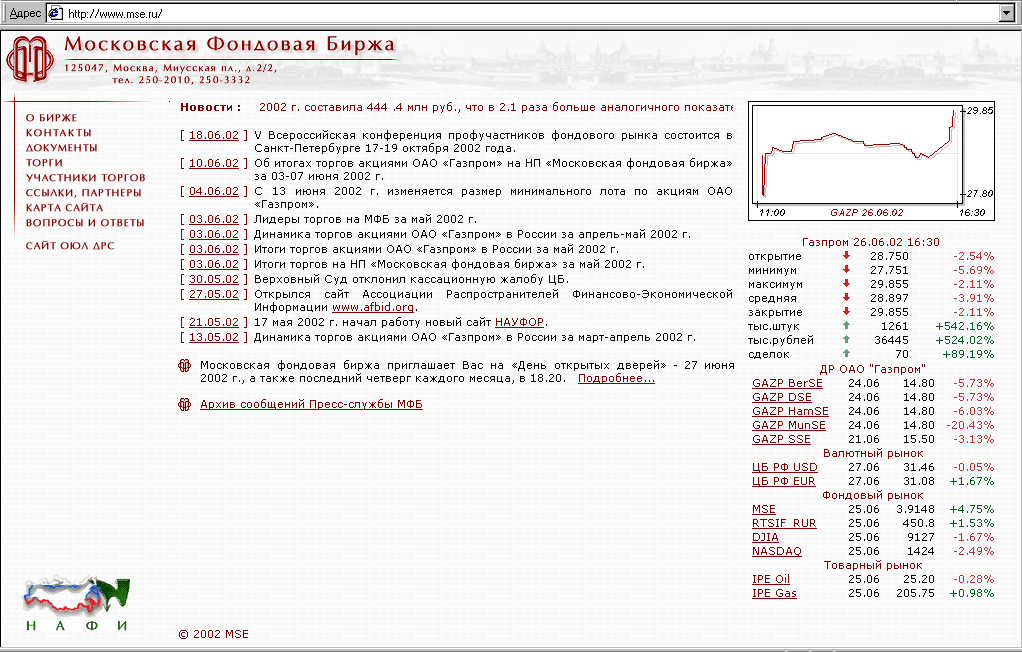Click the тыс.рублей value 36445
Viewport: 1022px width, 652px height.
891,340
